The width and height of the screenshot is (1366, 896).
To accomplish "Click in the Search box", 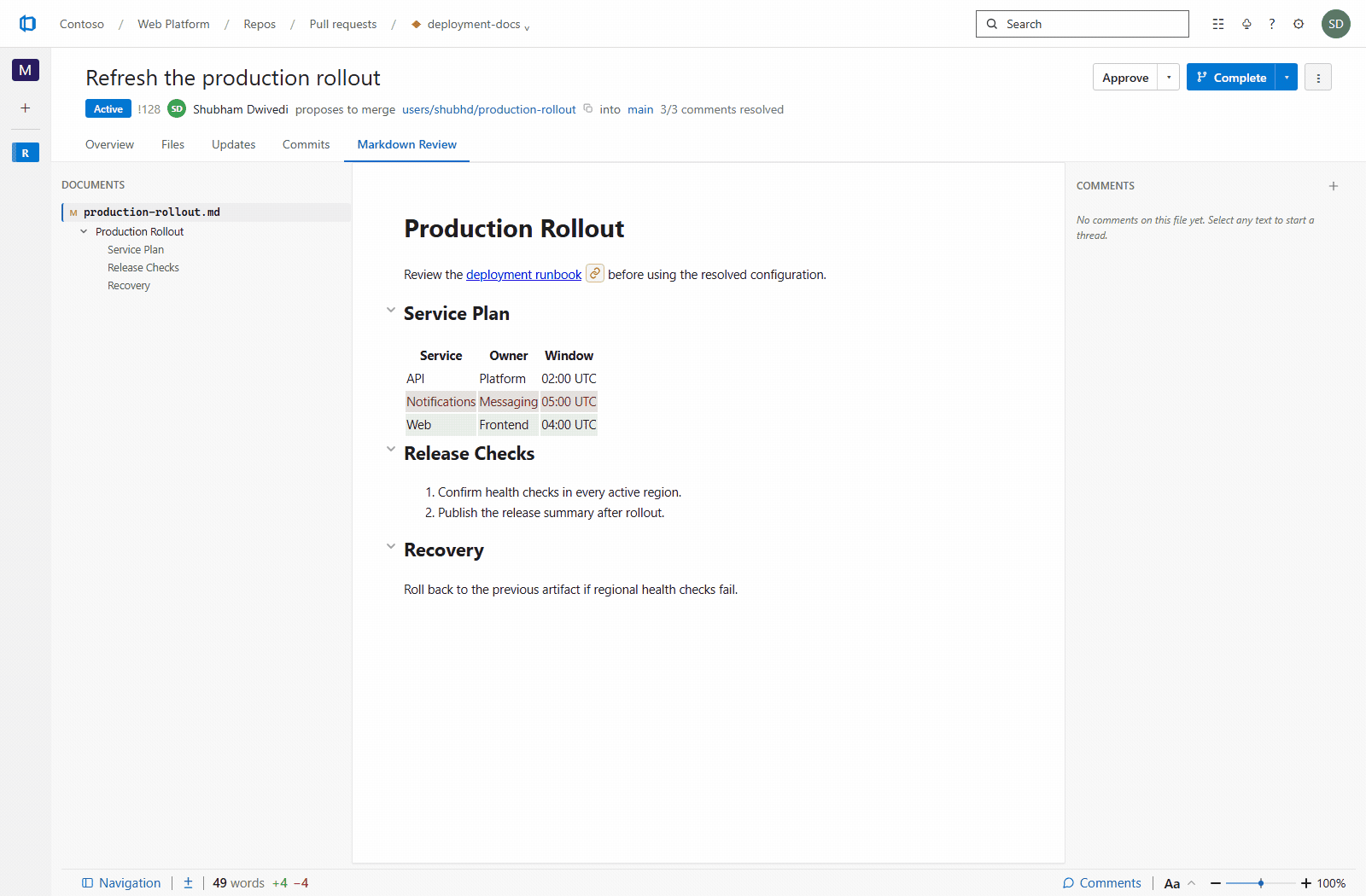I will coord(1082,24).
